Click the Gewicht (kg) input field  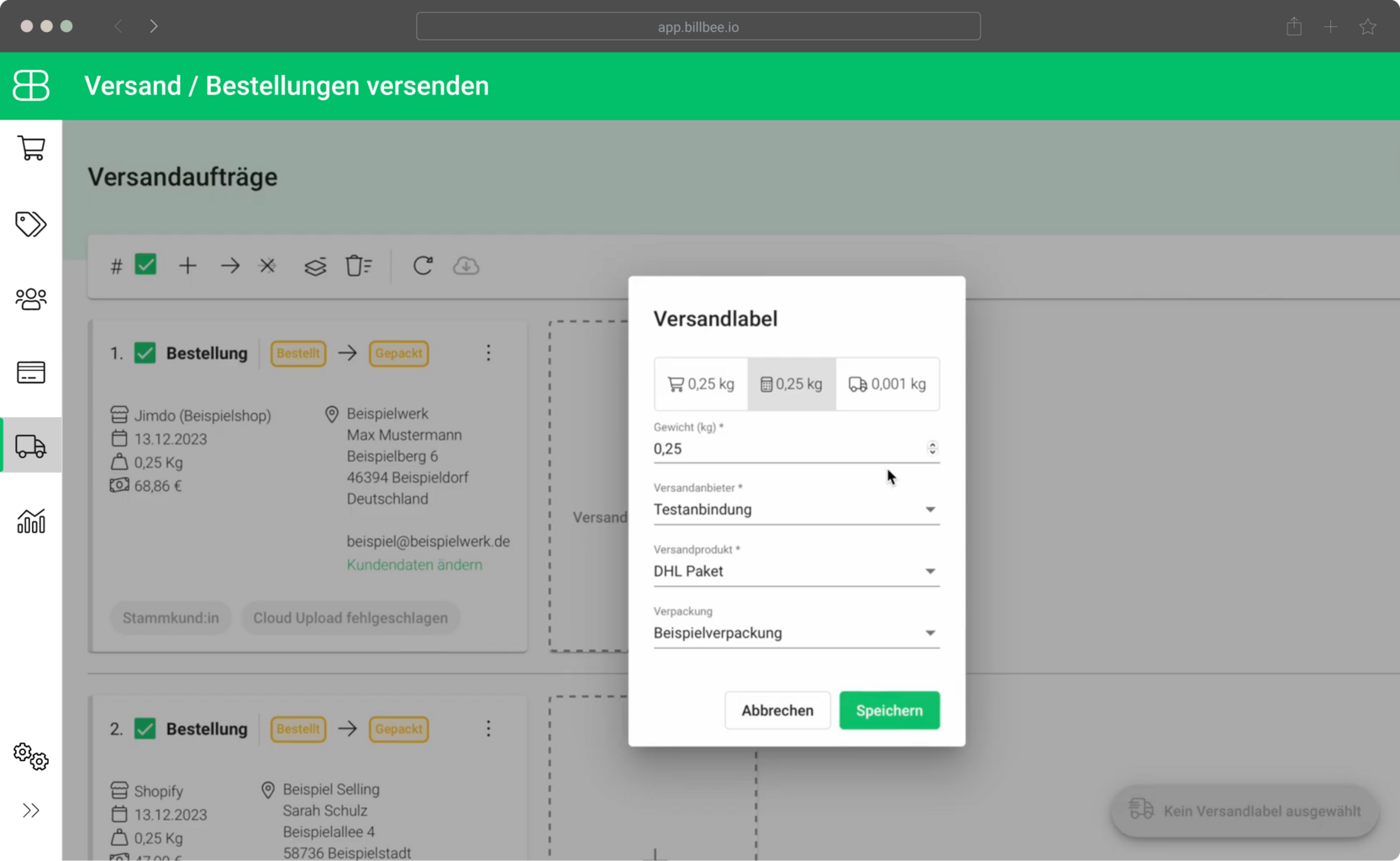(786, 449)
